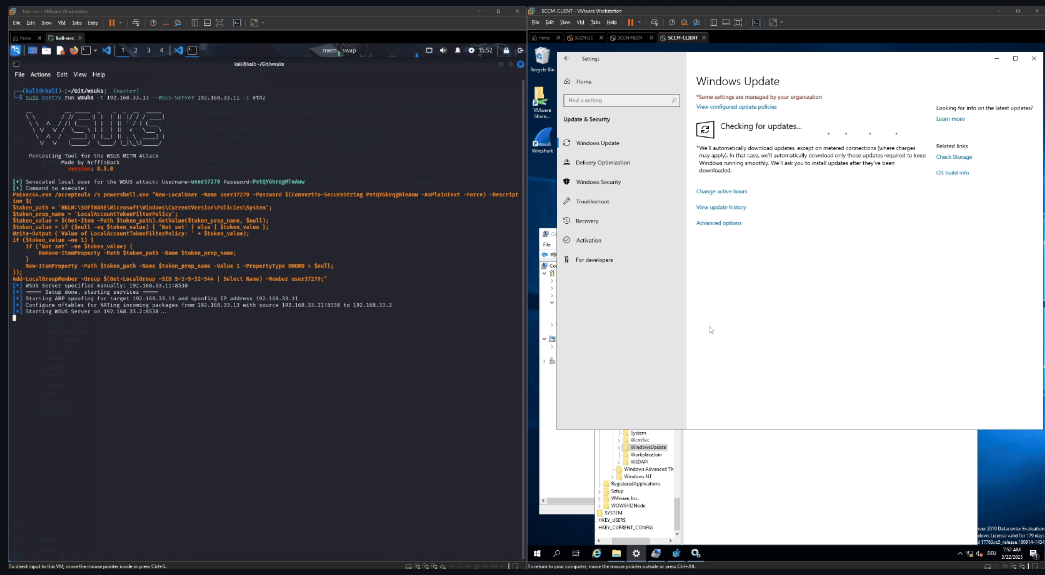Viewport: 1045px width, 575px height.
Task: Open the file manager icon in Kali panel
Action: click(47, 50)
